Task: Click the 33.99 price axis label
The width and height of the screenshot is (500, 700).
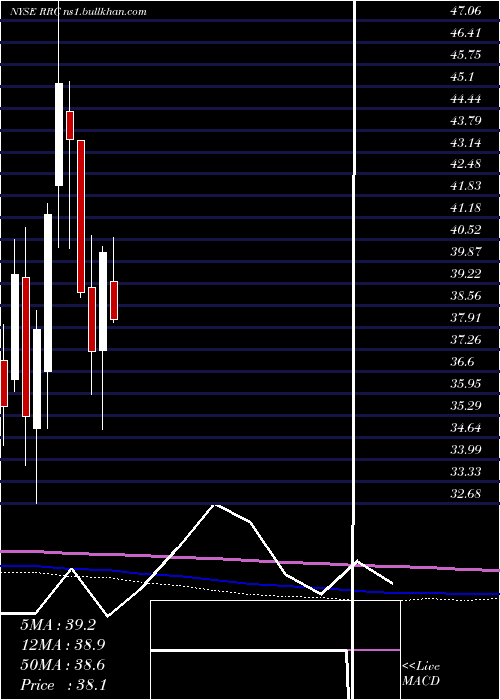Action: pos(466,450)
